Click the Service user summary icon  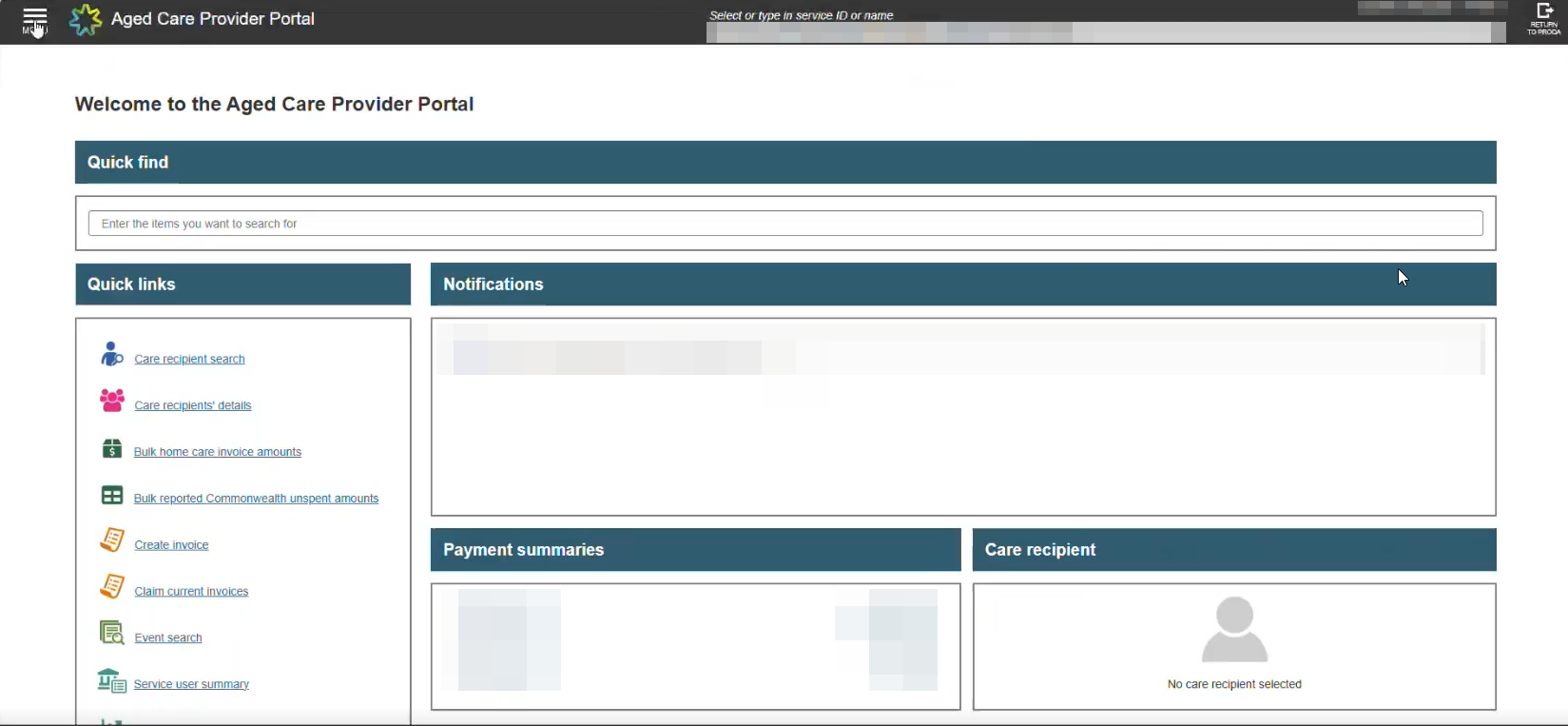click(x=111, y=680)
